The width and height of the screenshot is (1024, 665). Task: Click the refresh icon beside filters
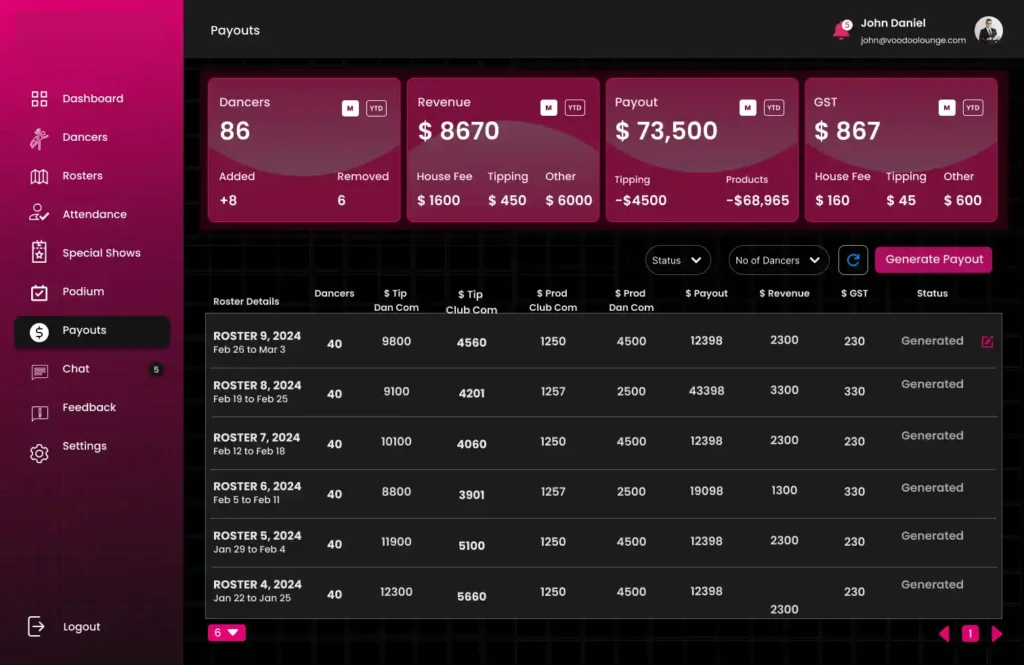(x=853, y=260)
